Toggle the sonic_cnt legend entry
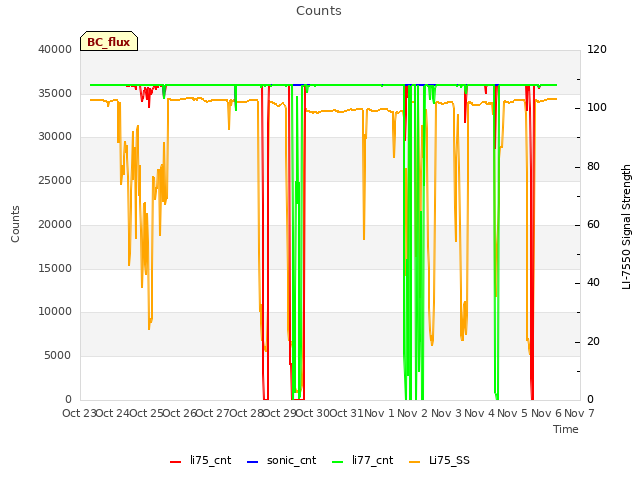This screenshot has width=640, height=480. click(281, 460)
